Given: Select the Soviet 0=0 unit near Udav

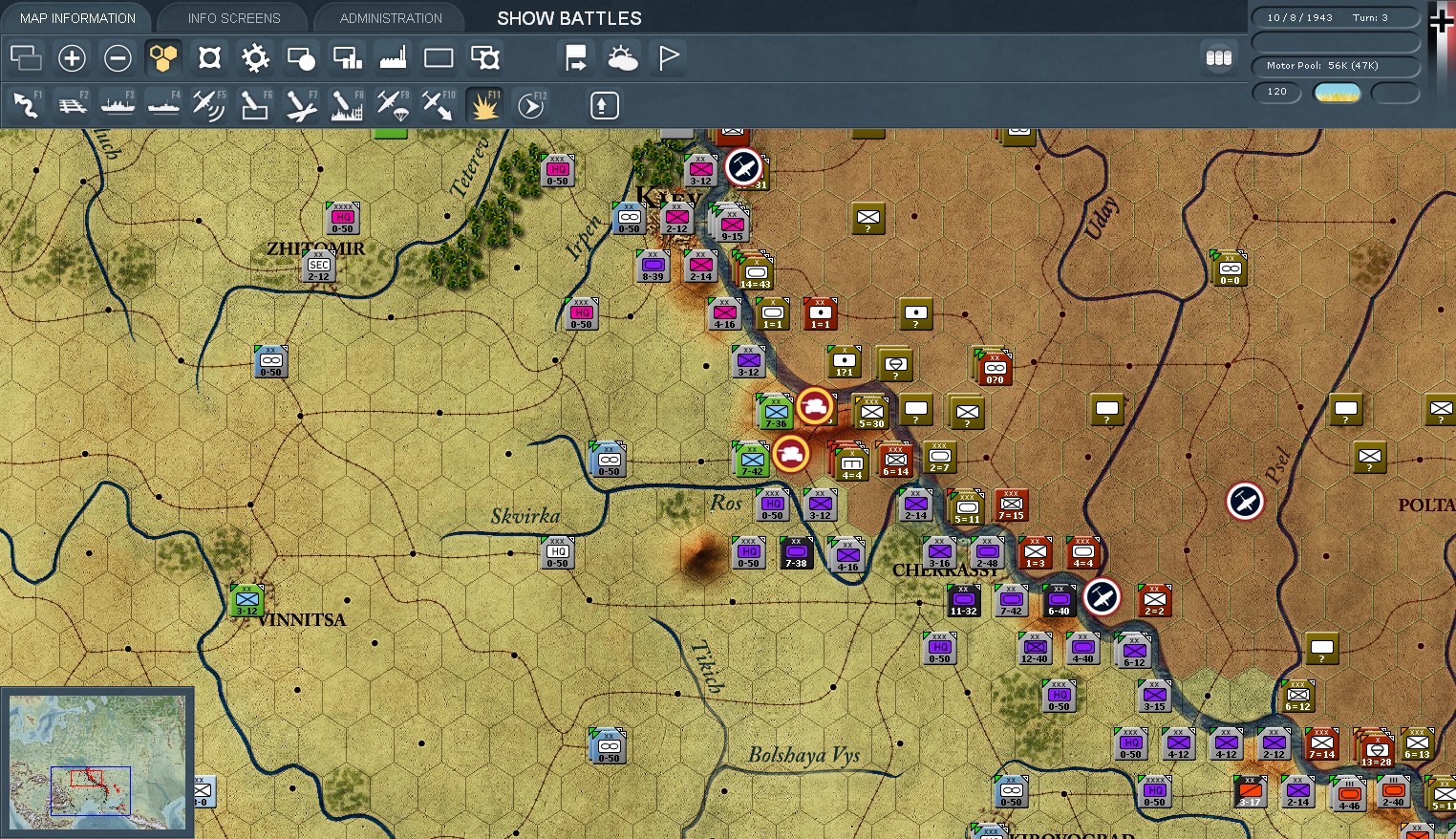Looking at the screenshot, I should point(1230,269).
